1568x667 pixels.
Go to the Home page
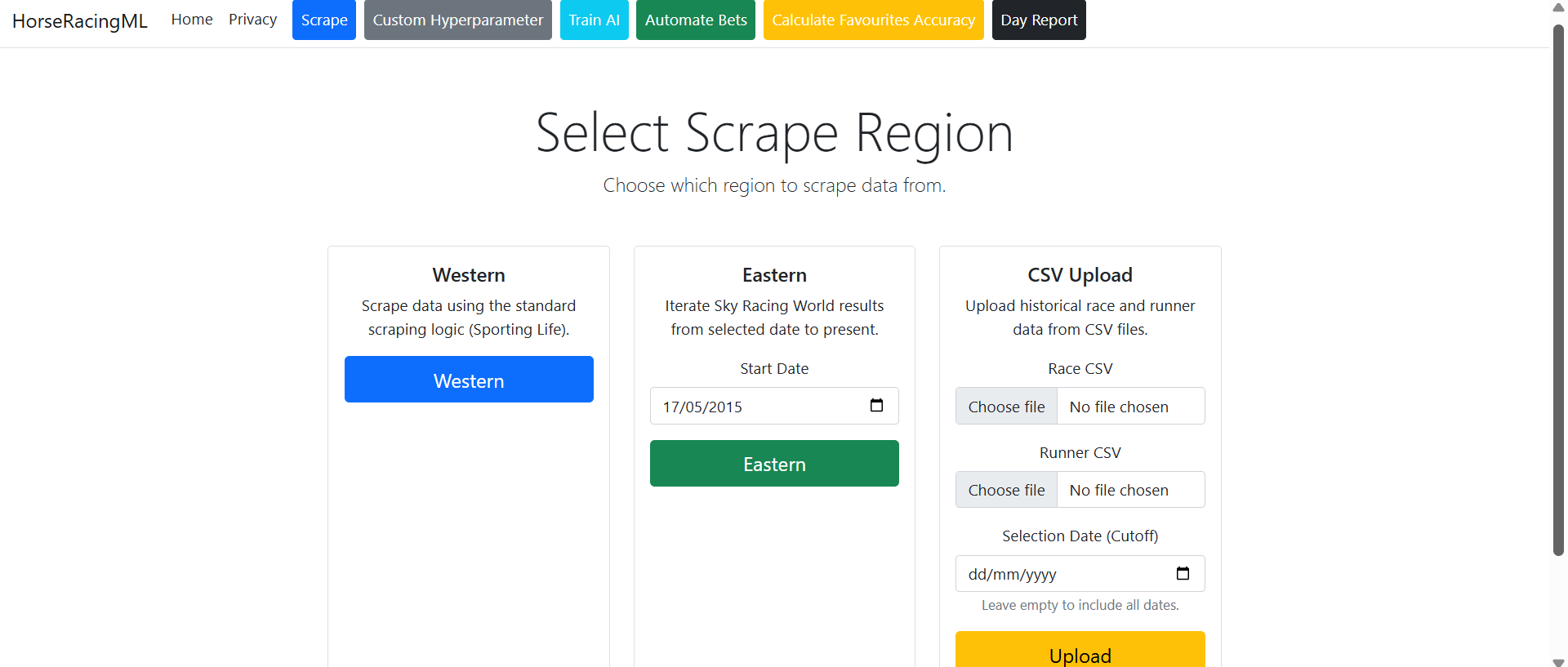(x=192, y=20)
